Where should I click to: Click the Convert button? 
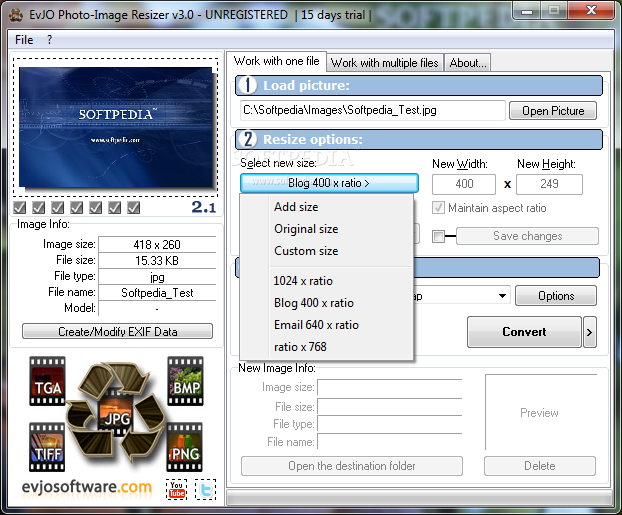pyautogui.click(x=524, y=332)
